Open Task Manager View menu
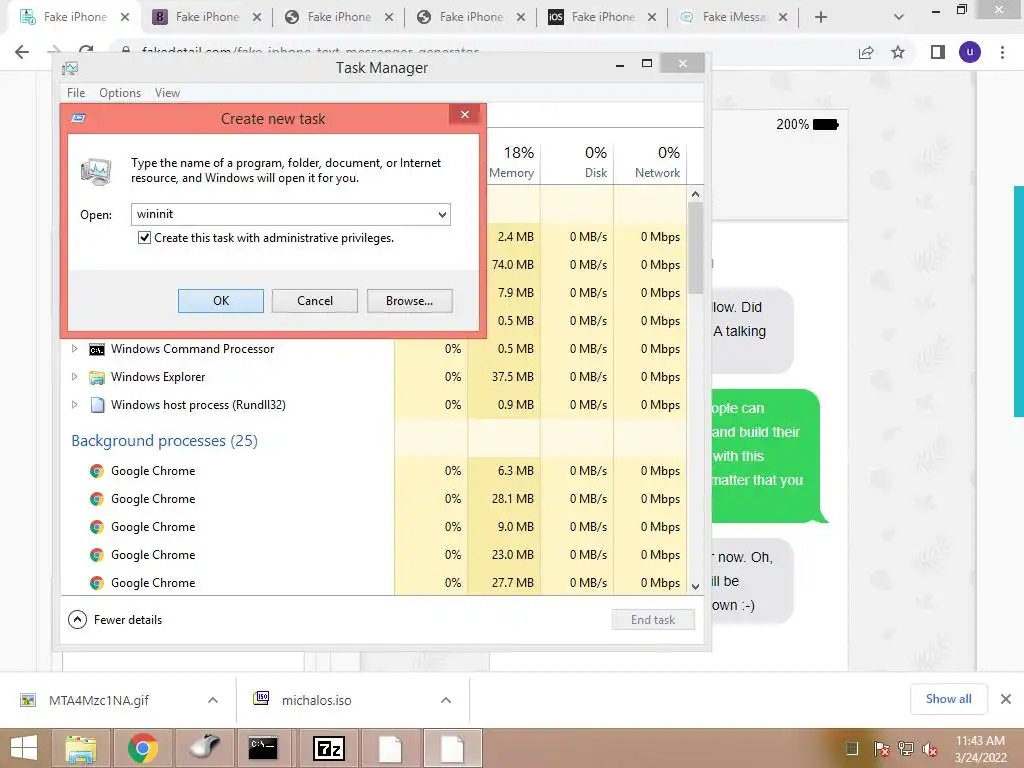The image size is (1024, 768). tap(167, 93)
